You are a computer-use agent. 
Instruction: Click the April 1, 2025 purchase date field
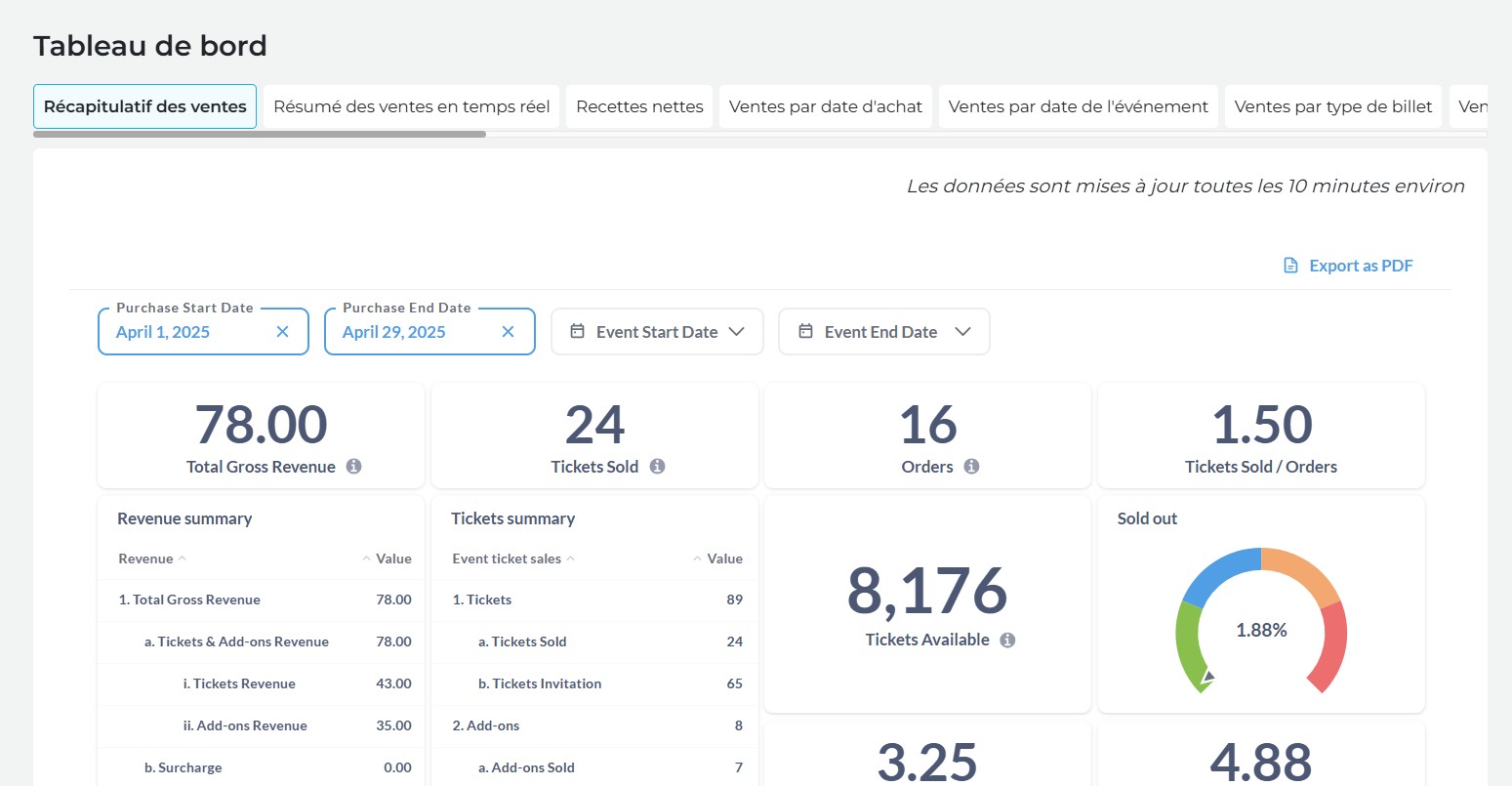[185, 332]
